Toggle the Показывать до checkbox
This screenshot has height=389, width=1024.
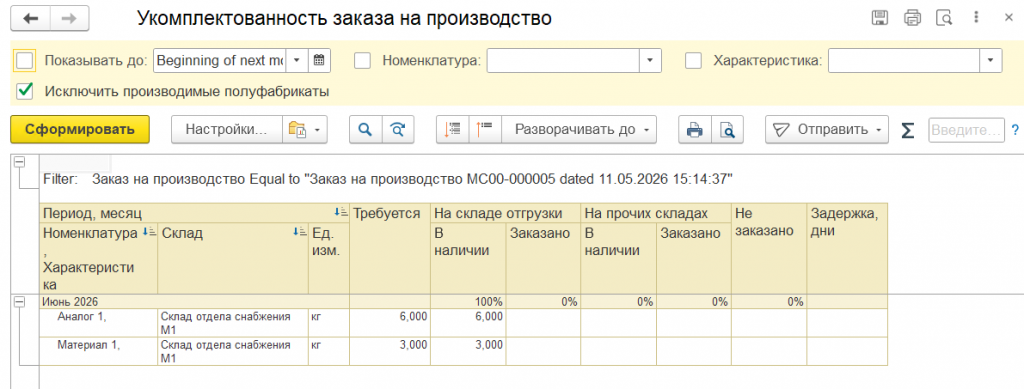24,61
